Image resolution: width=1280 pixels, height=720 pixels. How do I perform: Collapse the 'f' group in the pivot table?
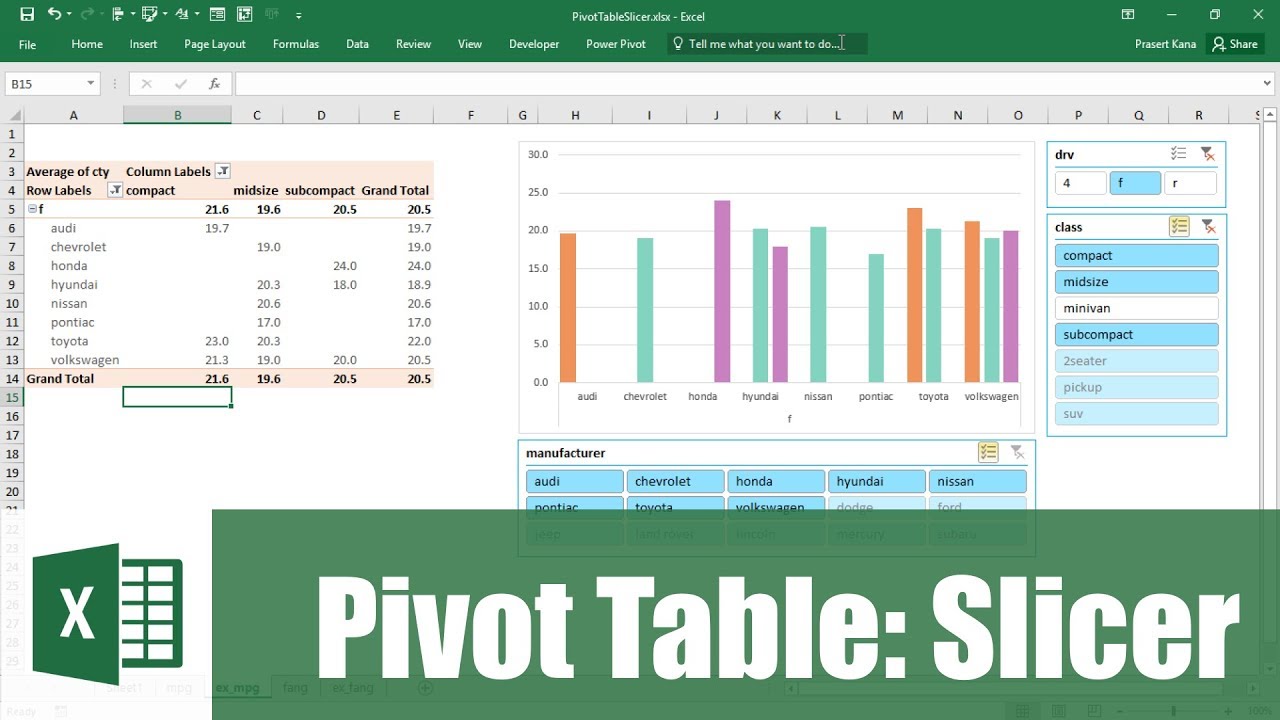pyautogui.click(x=31, y=209)
